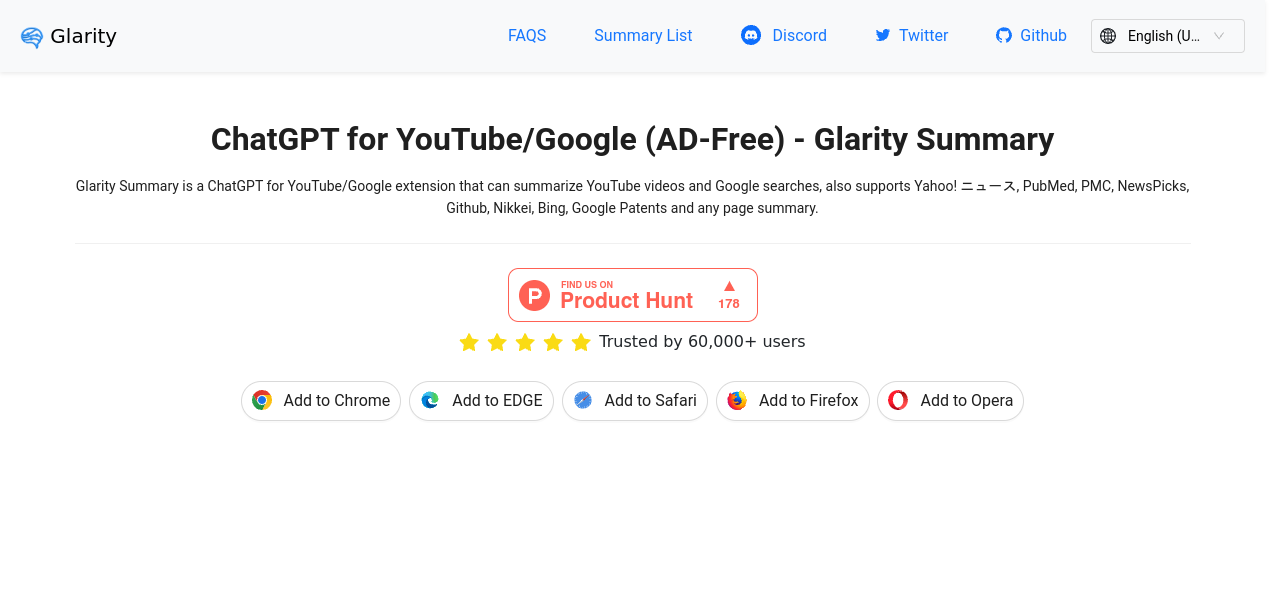This screenshot has width=1280, height=600.
Task: Click the Add to Safari button label
Action: point(650,400)
